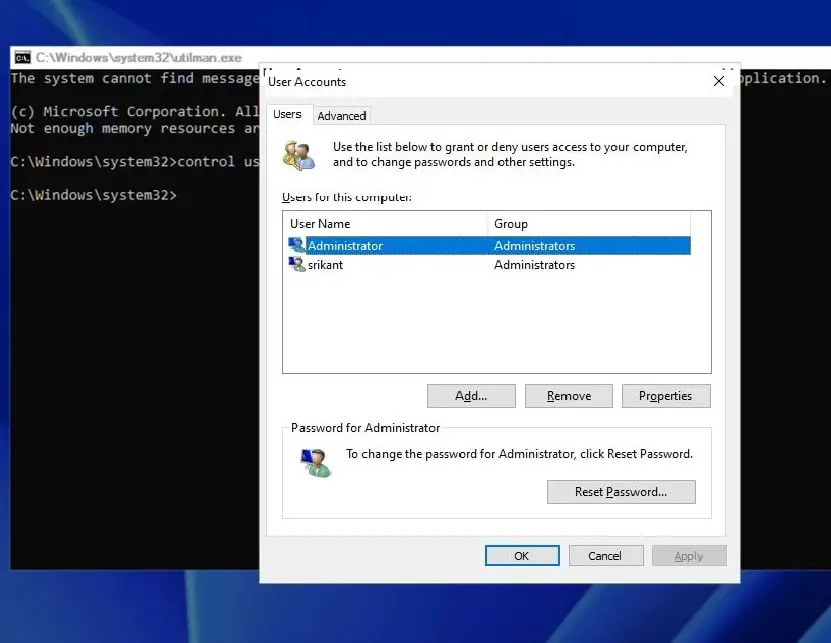The height and width of the screenshot is (643, 831).
Task: Click the 'control us' command line in the console
Action: (135, 162)
